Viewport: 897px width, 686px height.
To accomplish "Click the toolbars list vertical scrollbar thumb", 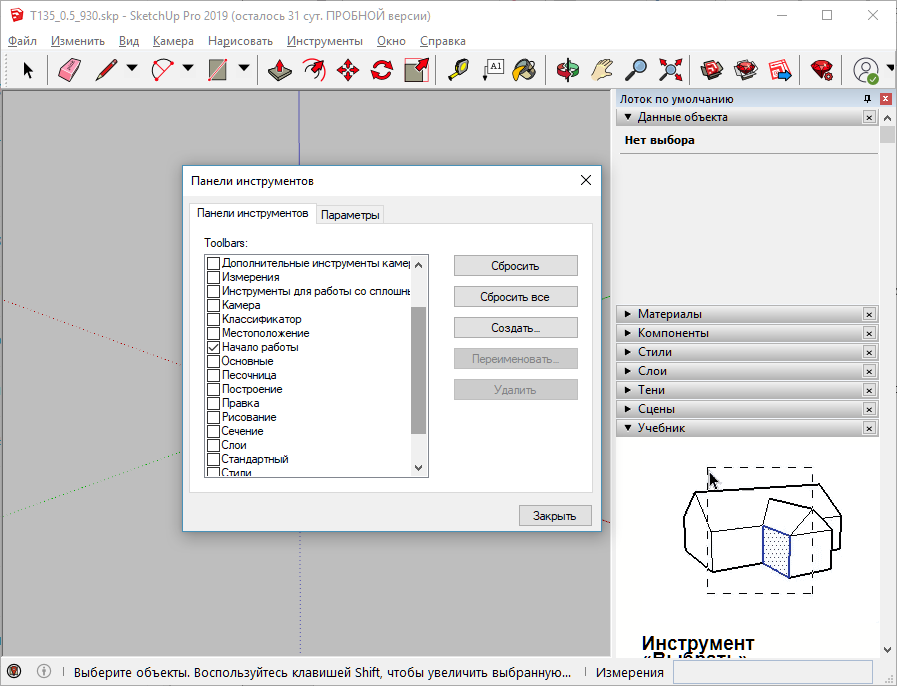I will click(418, 370).
